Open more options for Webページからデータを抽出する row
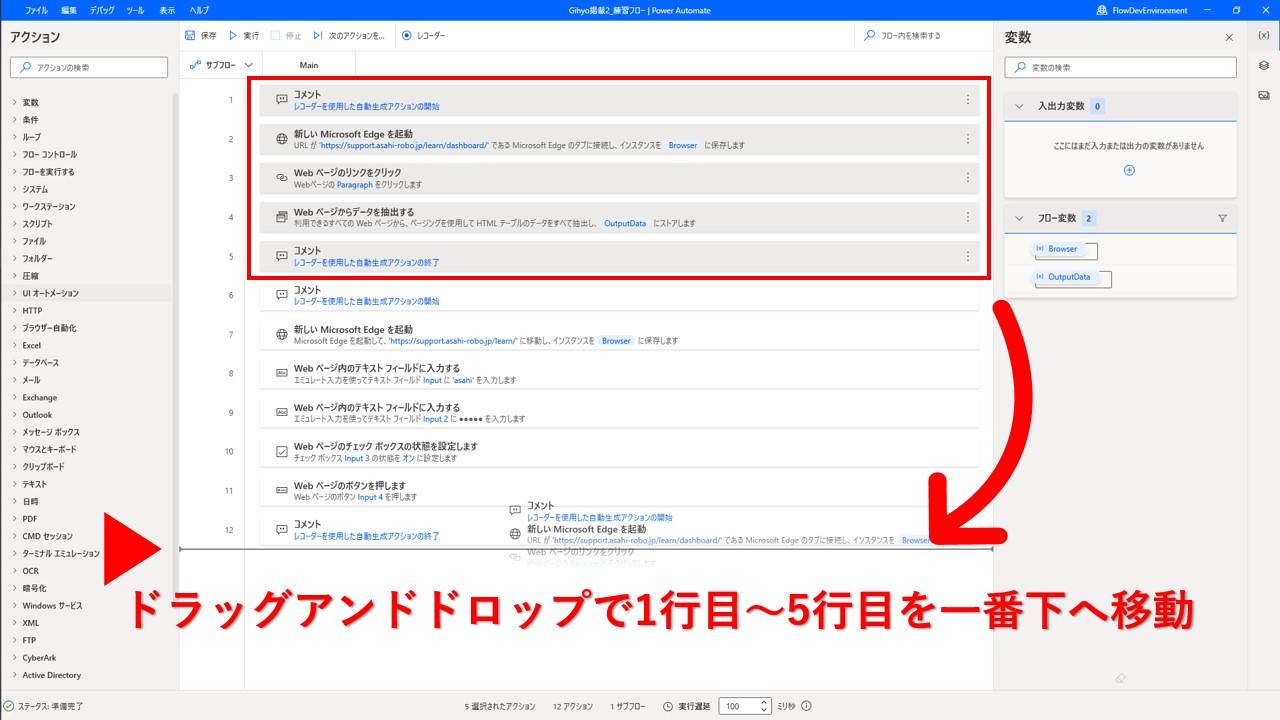Viewport: 1280px width, 720px height. 967,217
